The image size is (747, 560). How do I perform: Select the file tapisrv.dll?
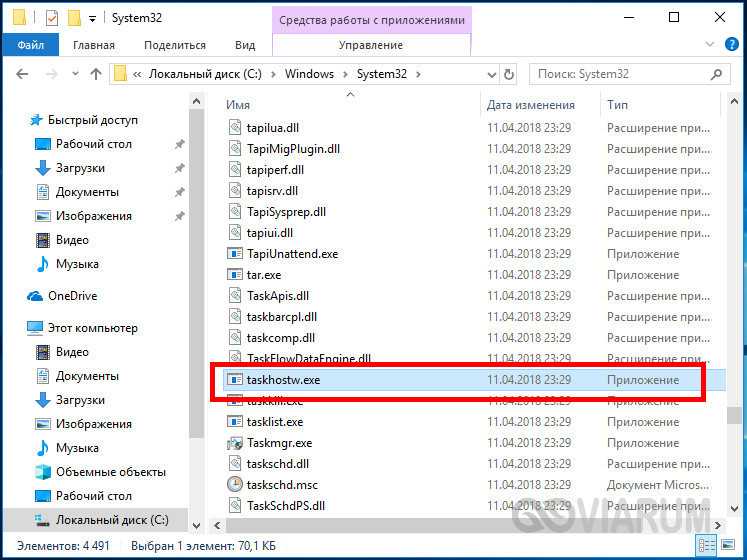(x=272, y=191)
